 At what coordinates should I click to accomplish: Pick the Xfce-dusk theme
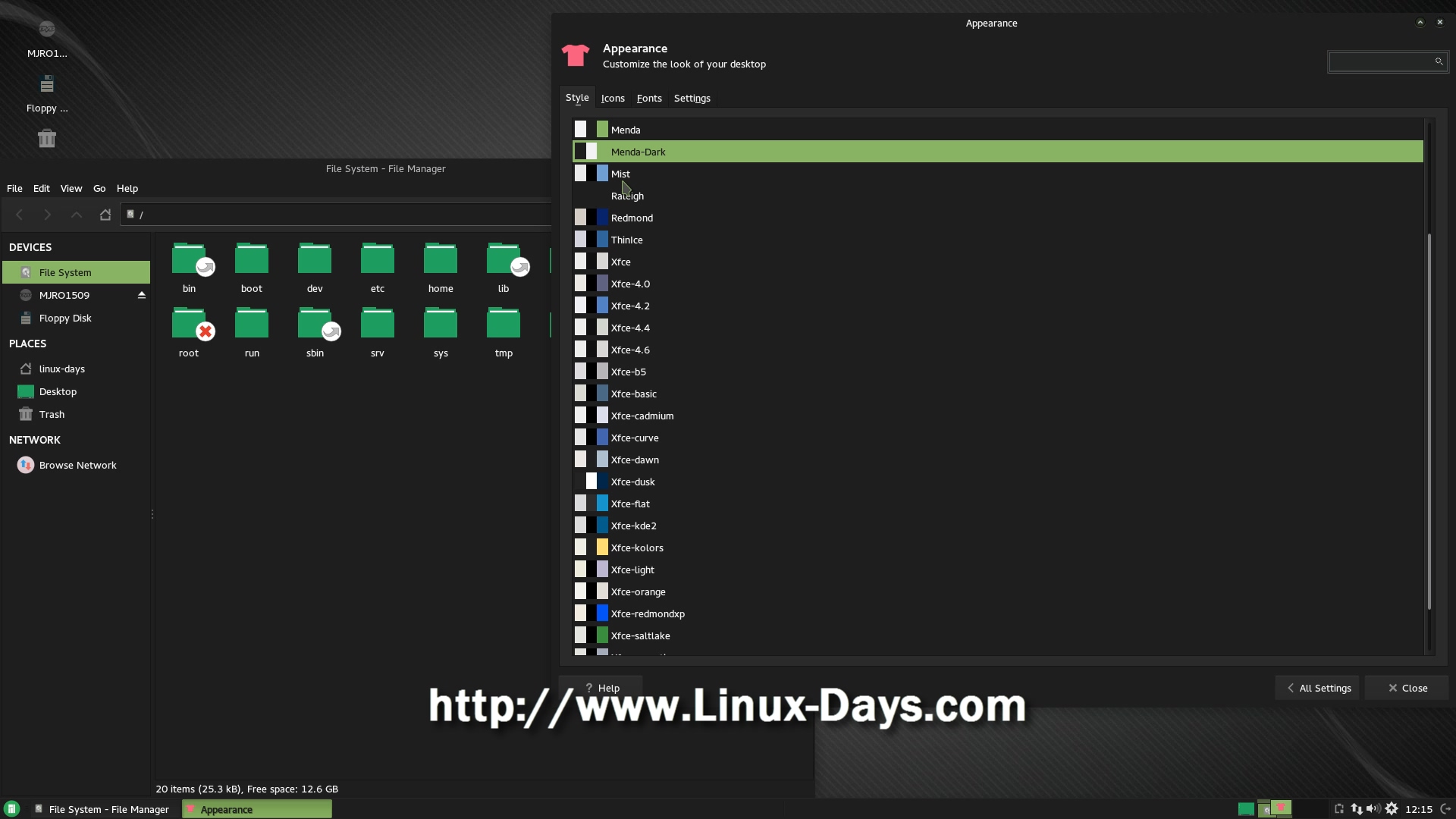coord(998,482)
